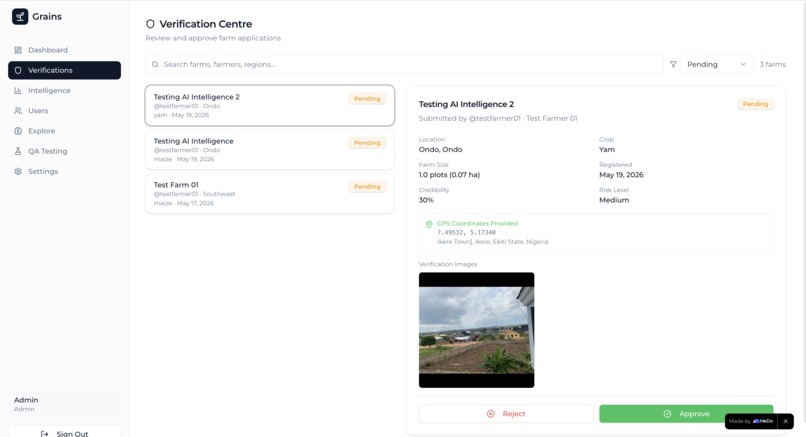
Task: Click the shield icon beside Verification Centre
Action: (150, 24)
